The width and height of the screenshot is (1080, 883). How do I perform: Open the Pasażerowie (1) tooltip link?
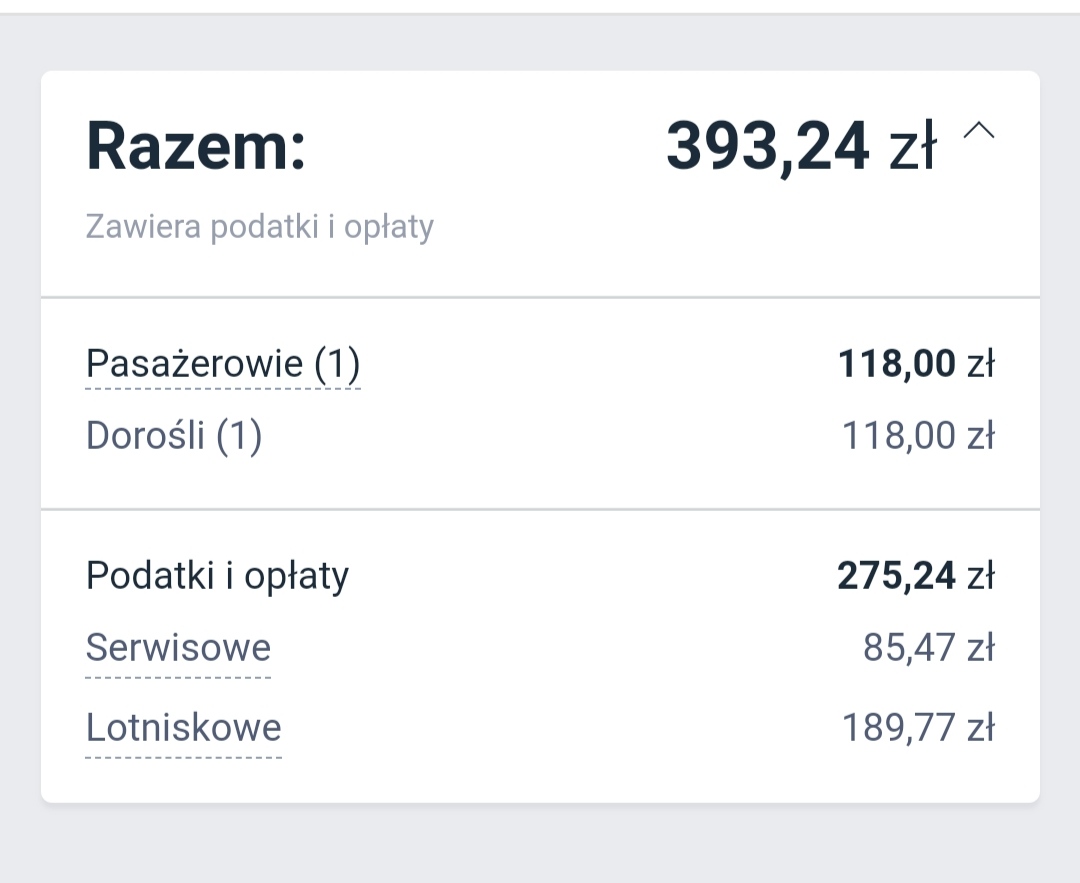tap(222, 364)
